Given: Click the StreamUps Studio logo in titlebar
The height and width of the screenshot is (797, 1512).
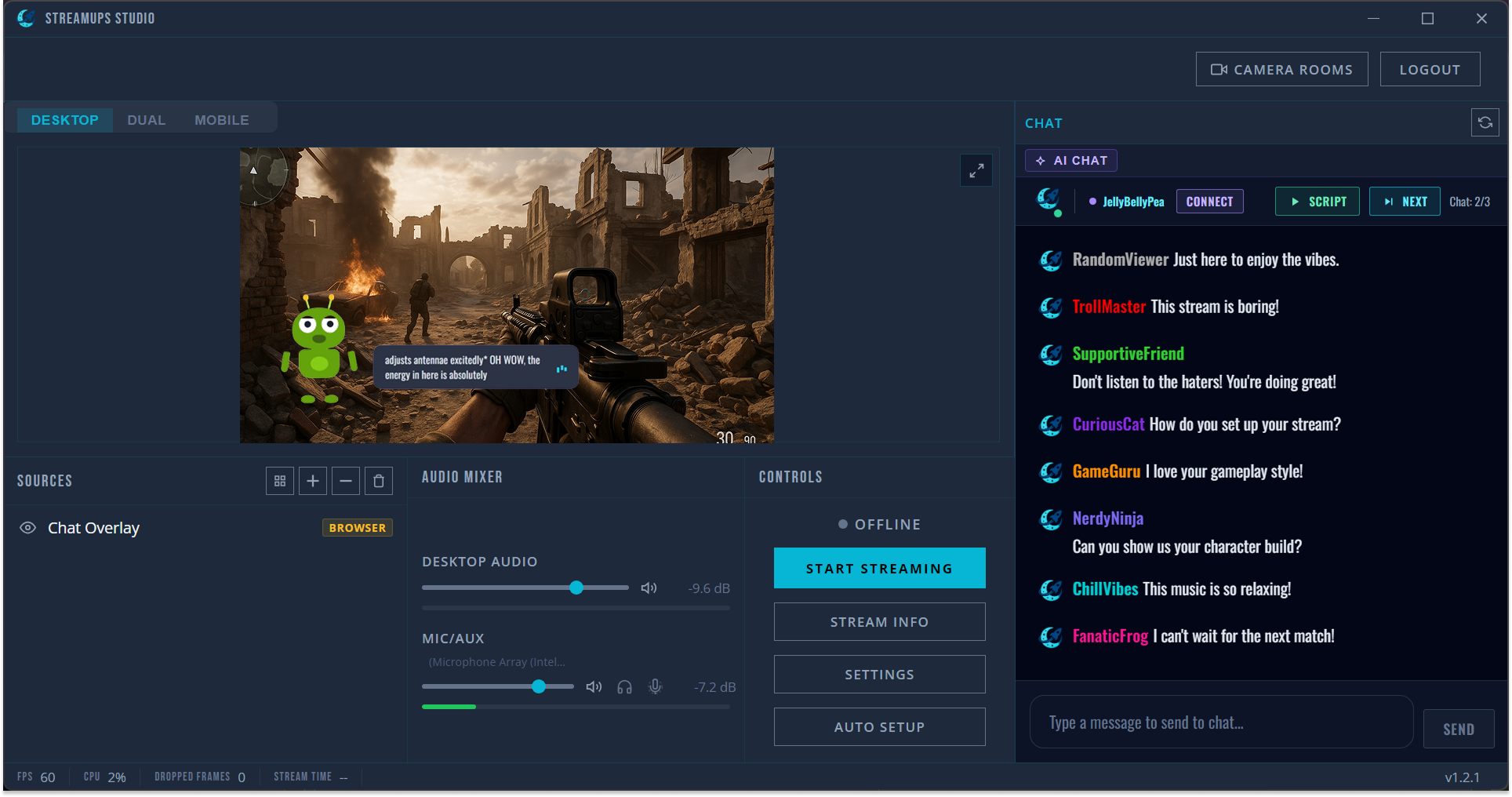Looking at the screenshot, I should [26, 18].
